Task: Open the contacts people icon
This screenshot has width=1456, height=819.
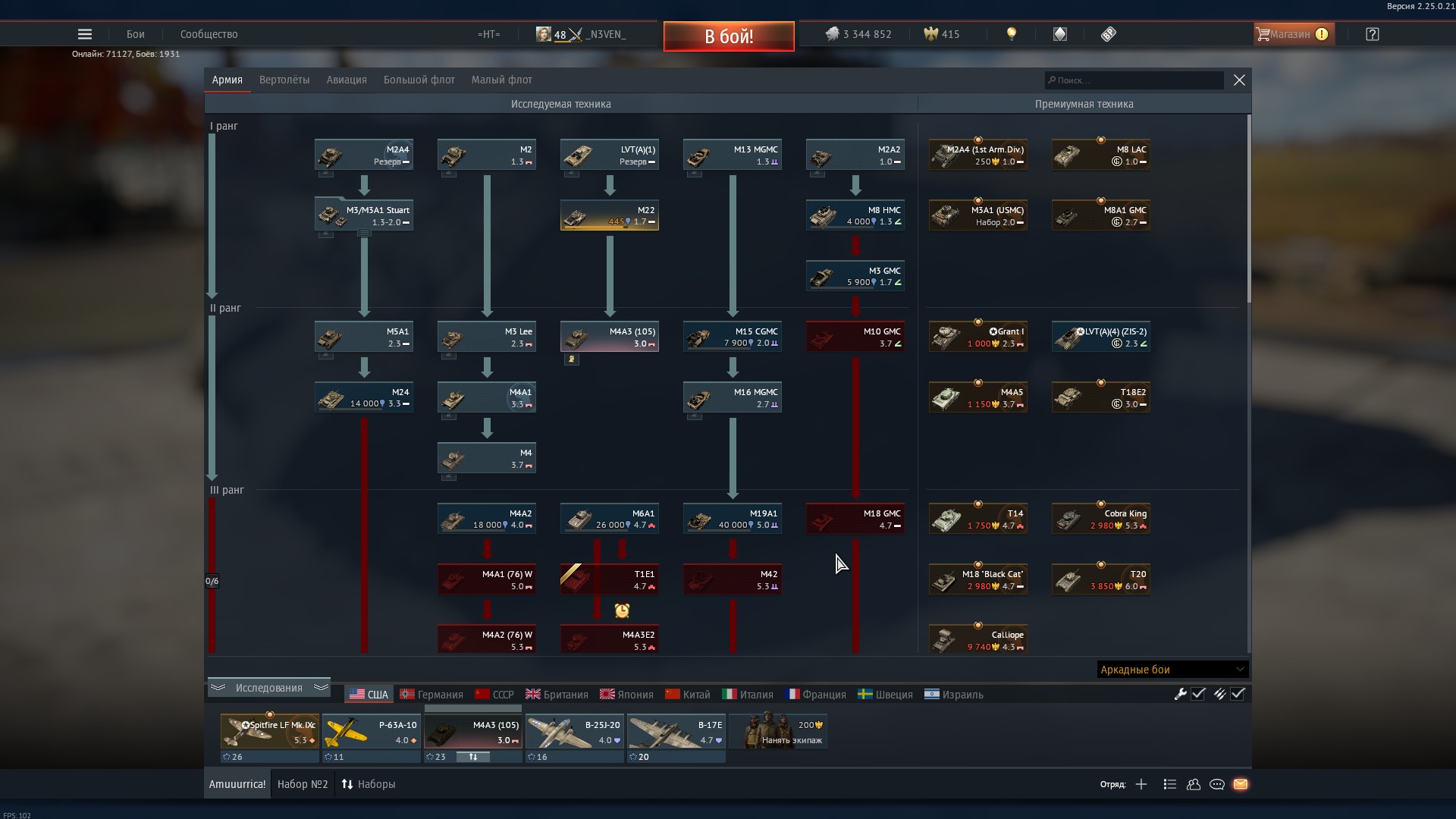Action: (1194, 784)
